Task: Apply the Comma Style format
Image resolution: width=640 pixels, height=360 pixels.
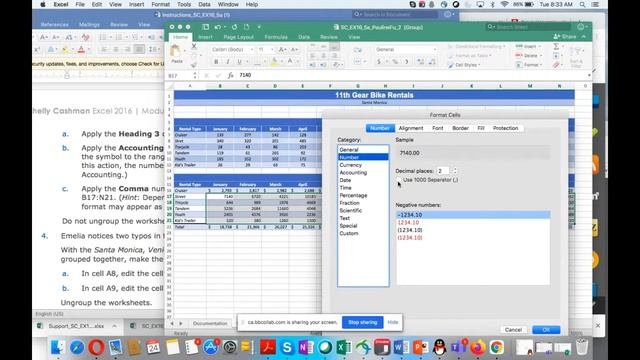Action: point(407,62)
